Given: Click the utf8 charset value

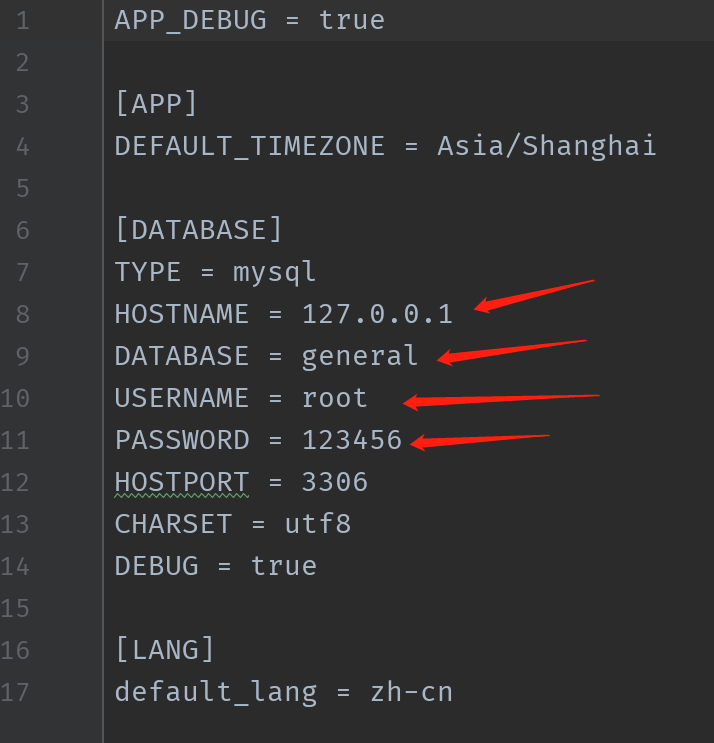Looking at the screenshot, I should click(318, 524).
